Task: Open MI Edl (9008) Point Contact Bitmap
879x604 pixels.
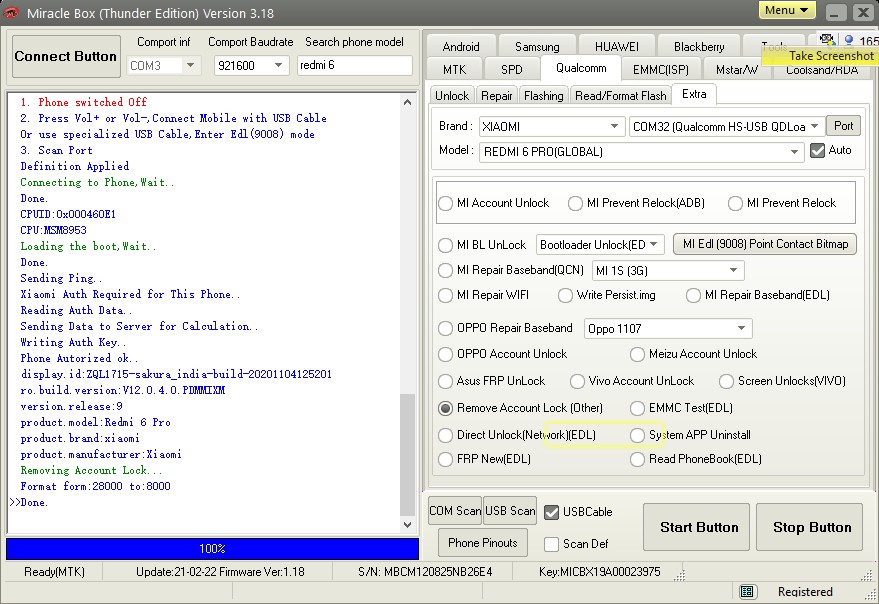Action: [765, 244]
